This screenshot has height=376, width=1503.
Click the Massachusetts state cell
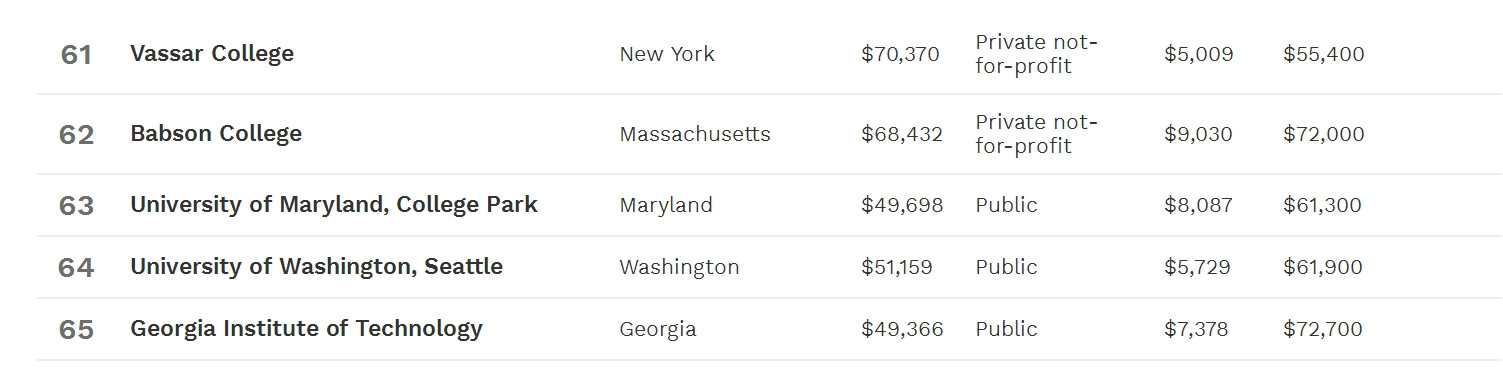tap(695, 134)
